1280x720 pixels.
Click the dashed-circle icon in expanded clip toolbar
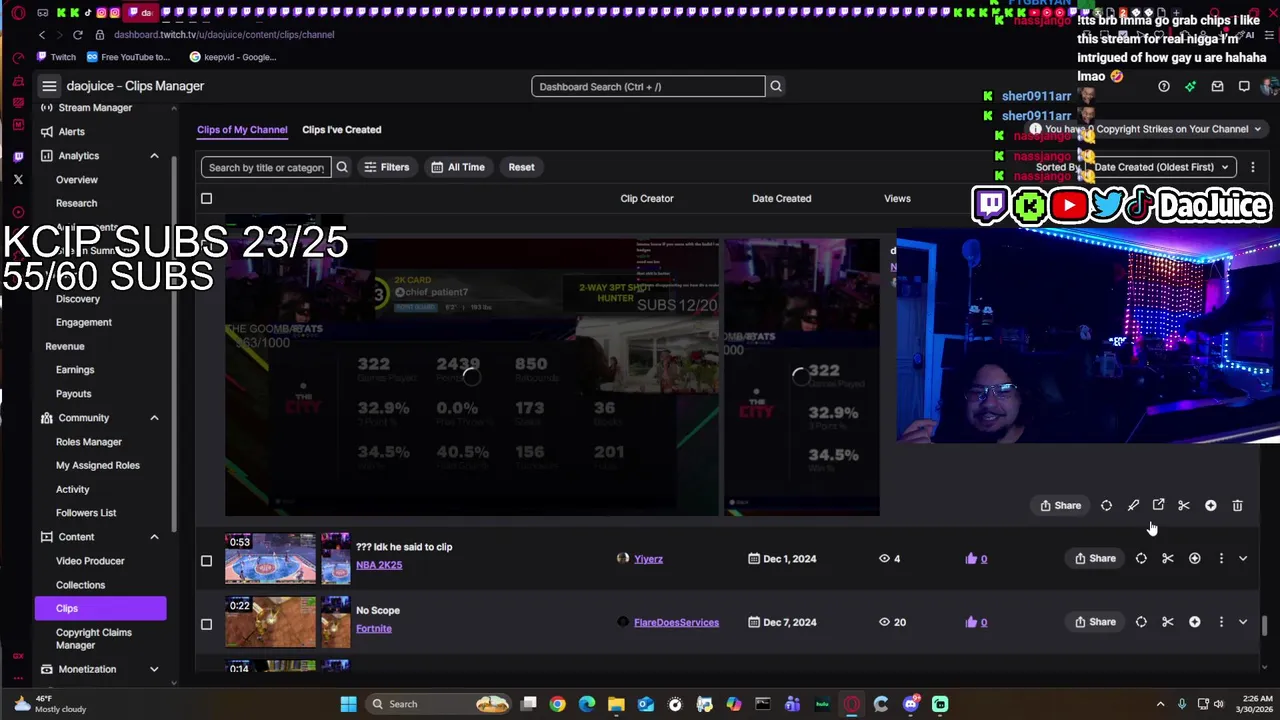click(1106, 506)
